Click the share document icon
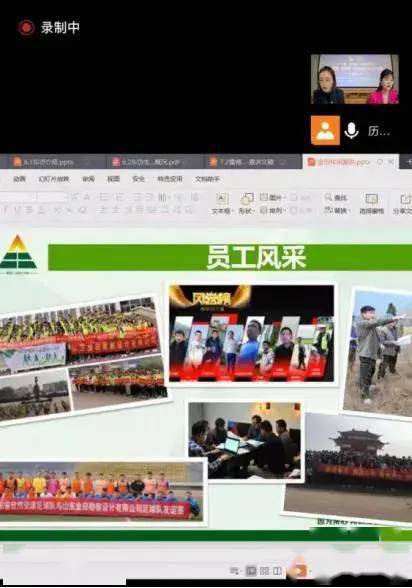 pos(403,204)
